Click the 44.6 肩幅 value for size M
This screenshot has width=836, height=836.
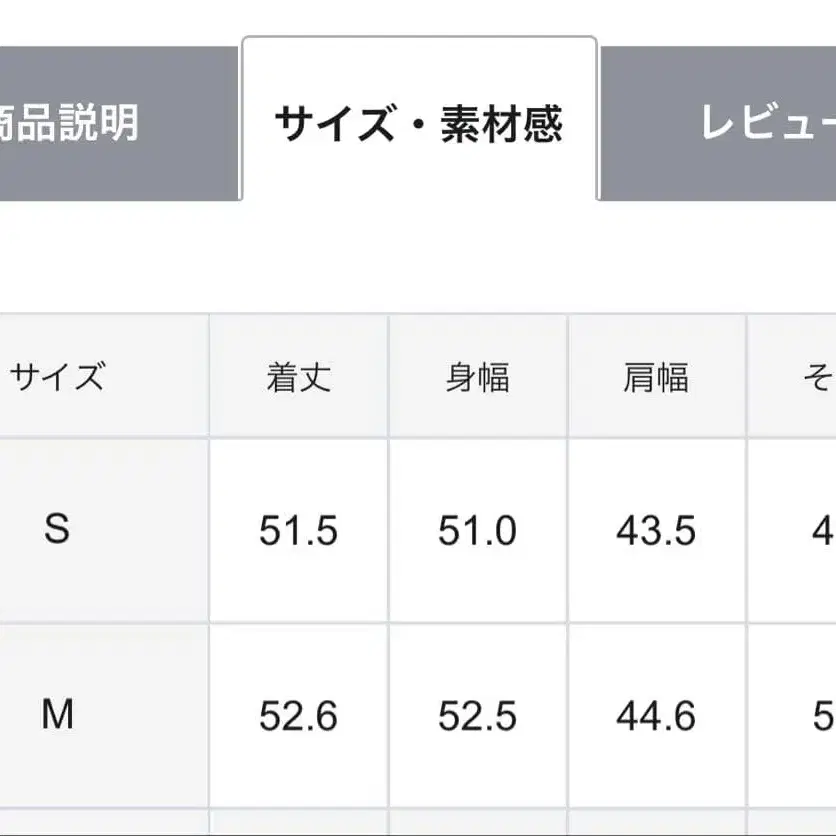tap(657, 714)
